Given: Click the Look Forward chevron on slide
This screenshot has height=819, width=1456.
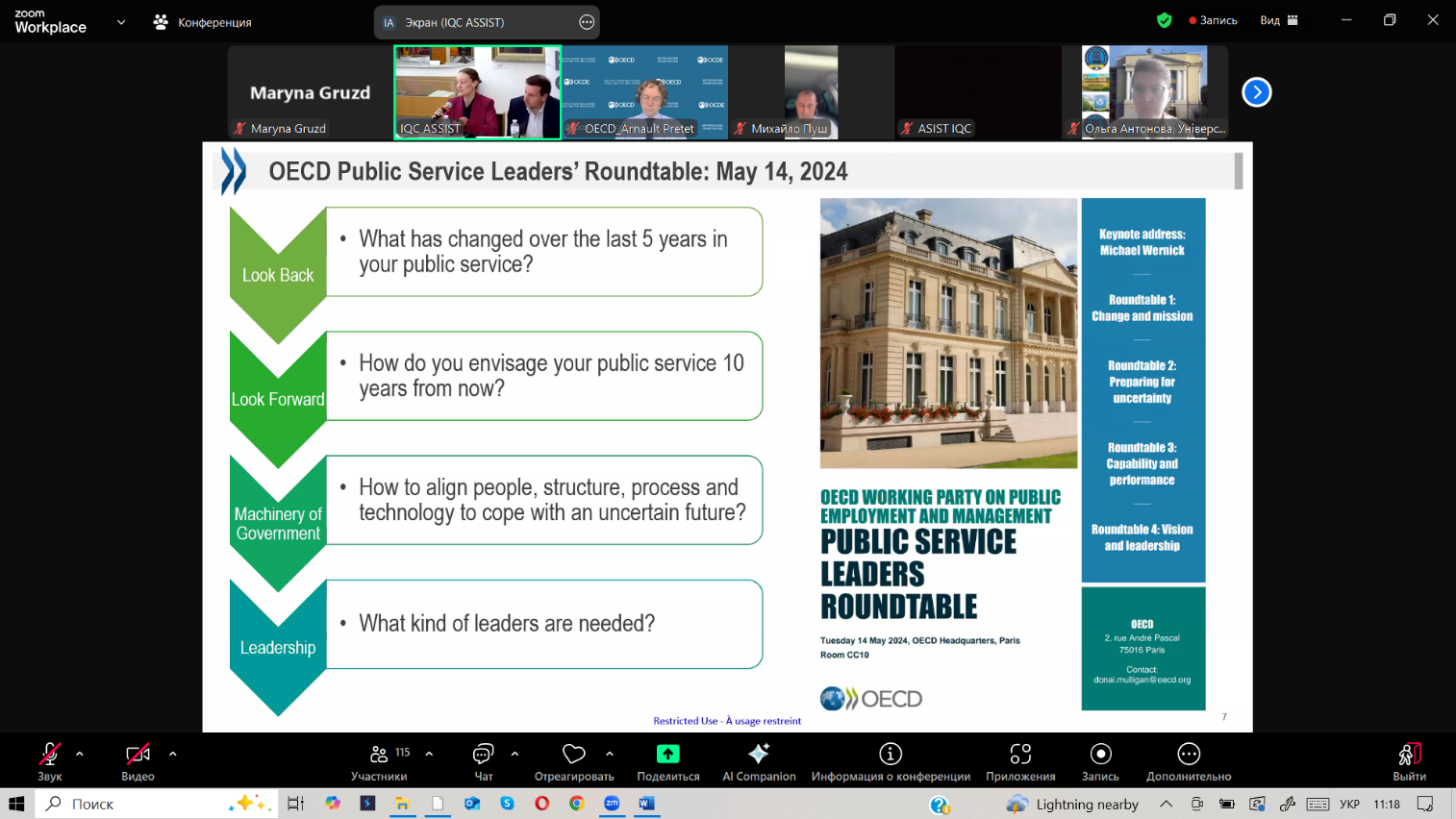Looking at the screenshot, I should 278,399.
